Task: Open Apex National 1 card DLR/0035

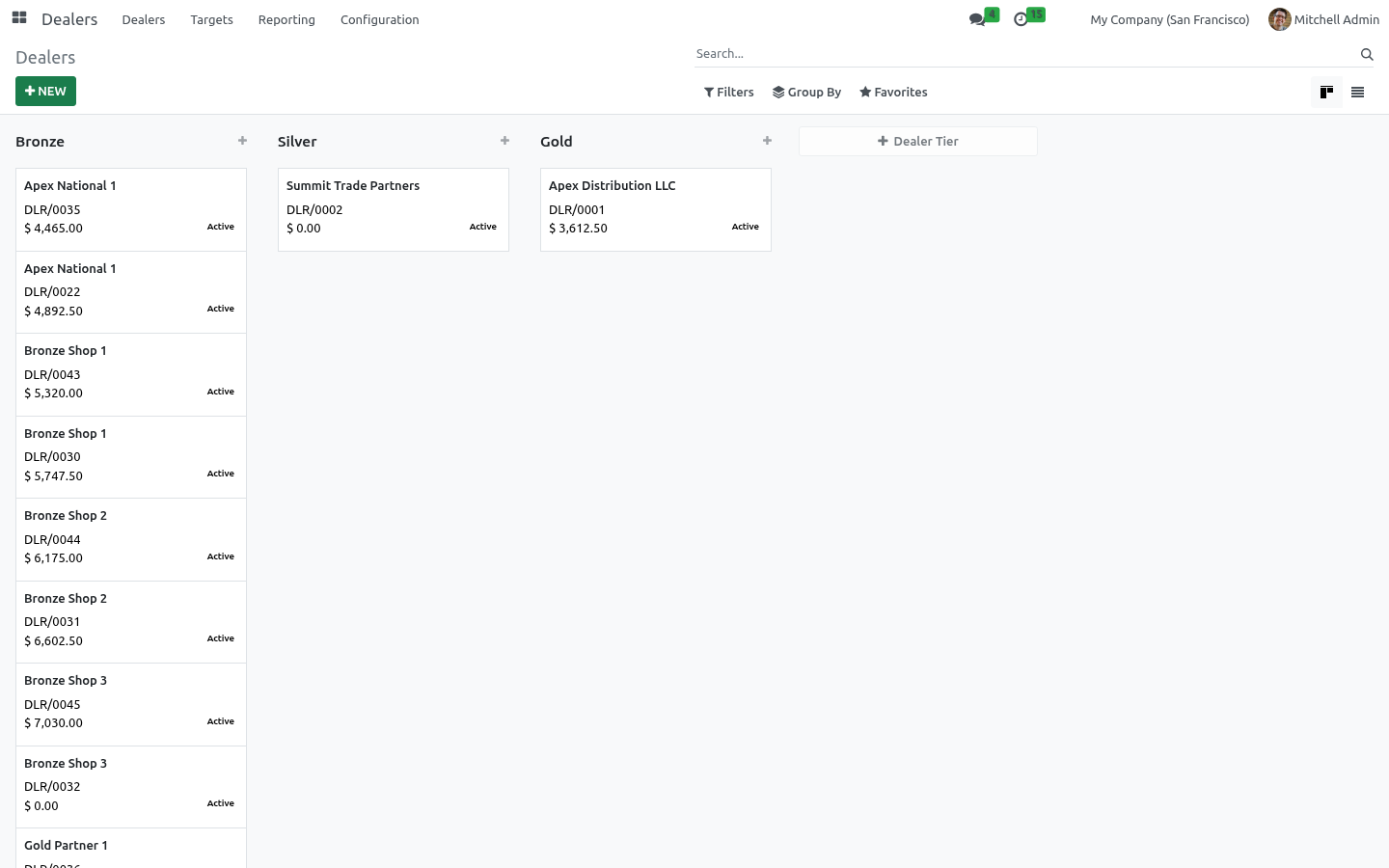Action: point(131,209)
